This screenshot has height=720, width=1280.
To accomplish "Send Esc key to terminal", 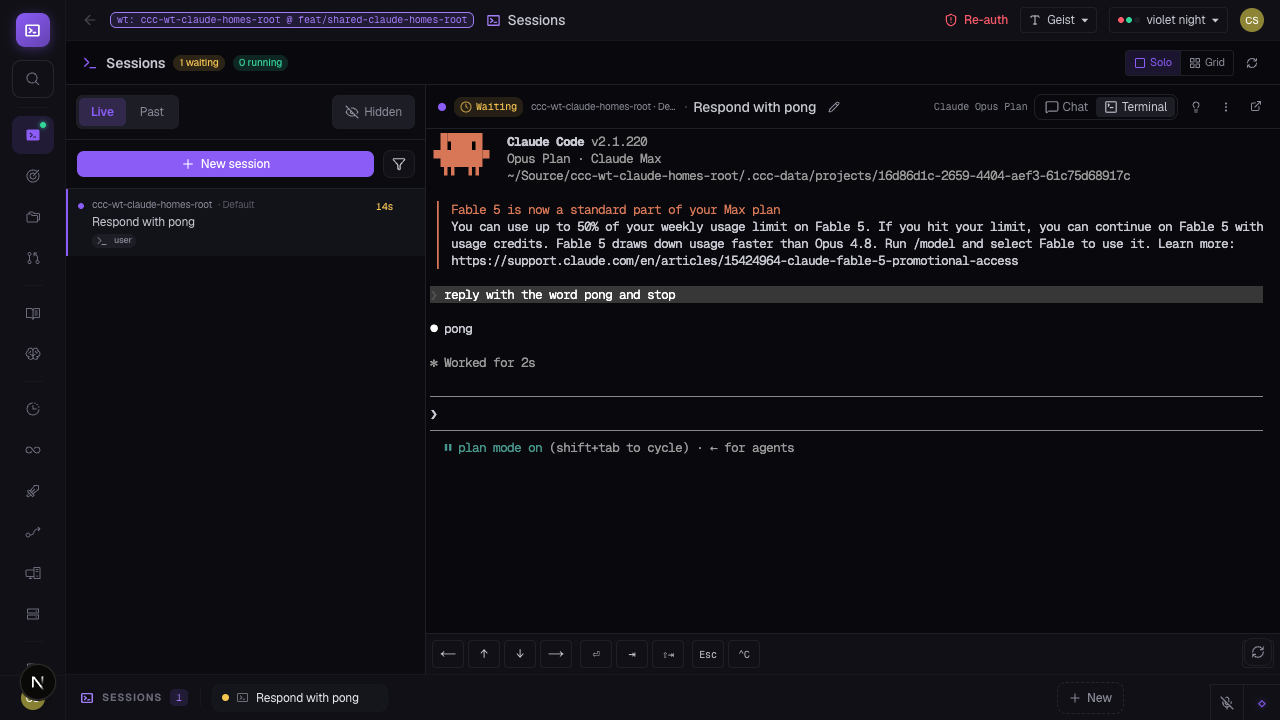I will click(x=708, y=654).
